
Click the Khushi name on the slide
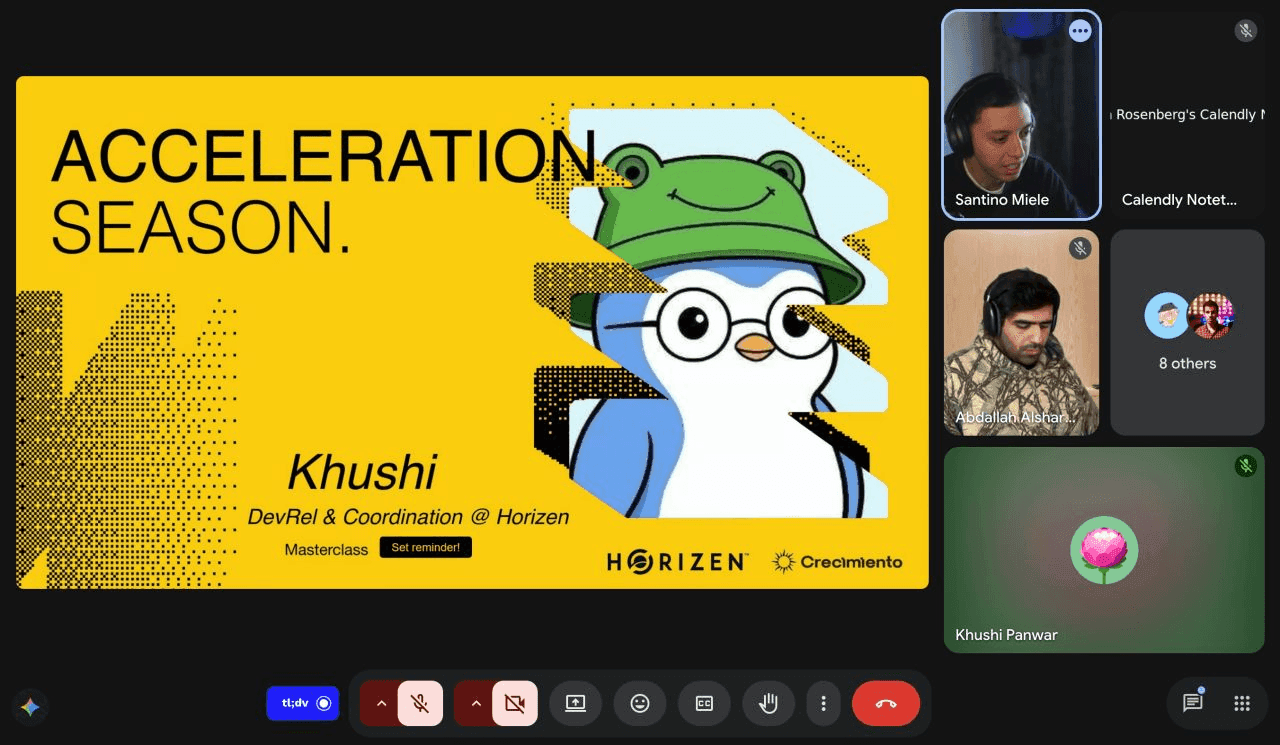point(362,472)
